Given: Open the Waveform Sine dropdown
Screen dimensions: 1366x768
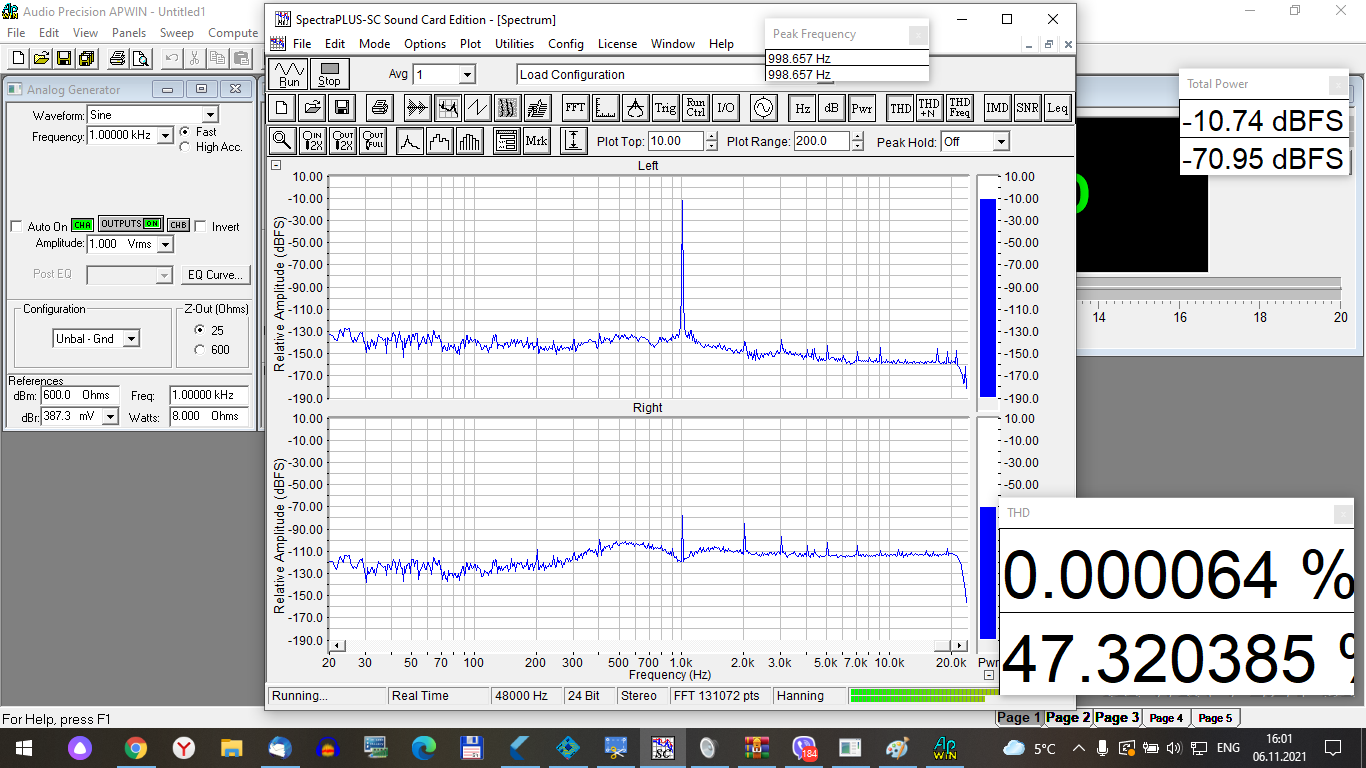Looking at the screenshot, I should tap(210, 115).
